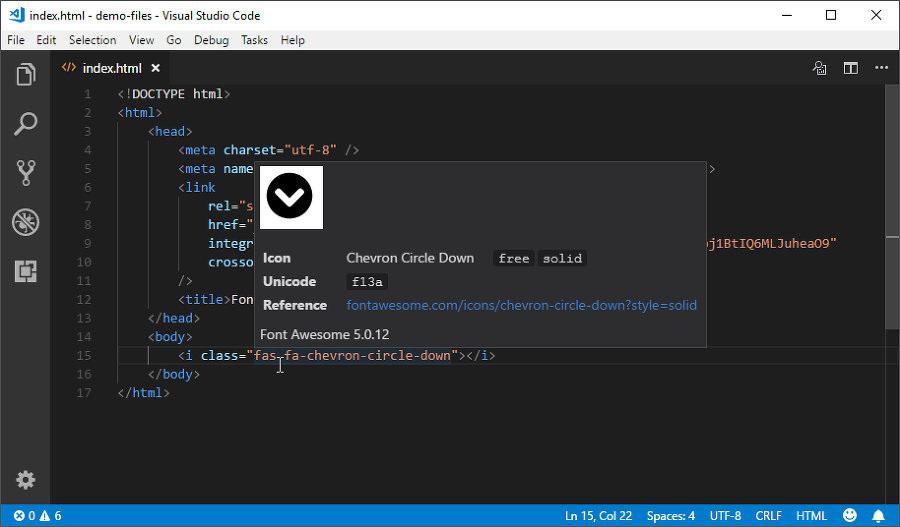The height and width of the screenshot is (527, 900).
Task: Select the index.html editor tab
Action: click(111, 68)
